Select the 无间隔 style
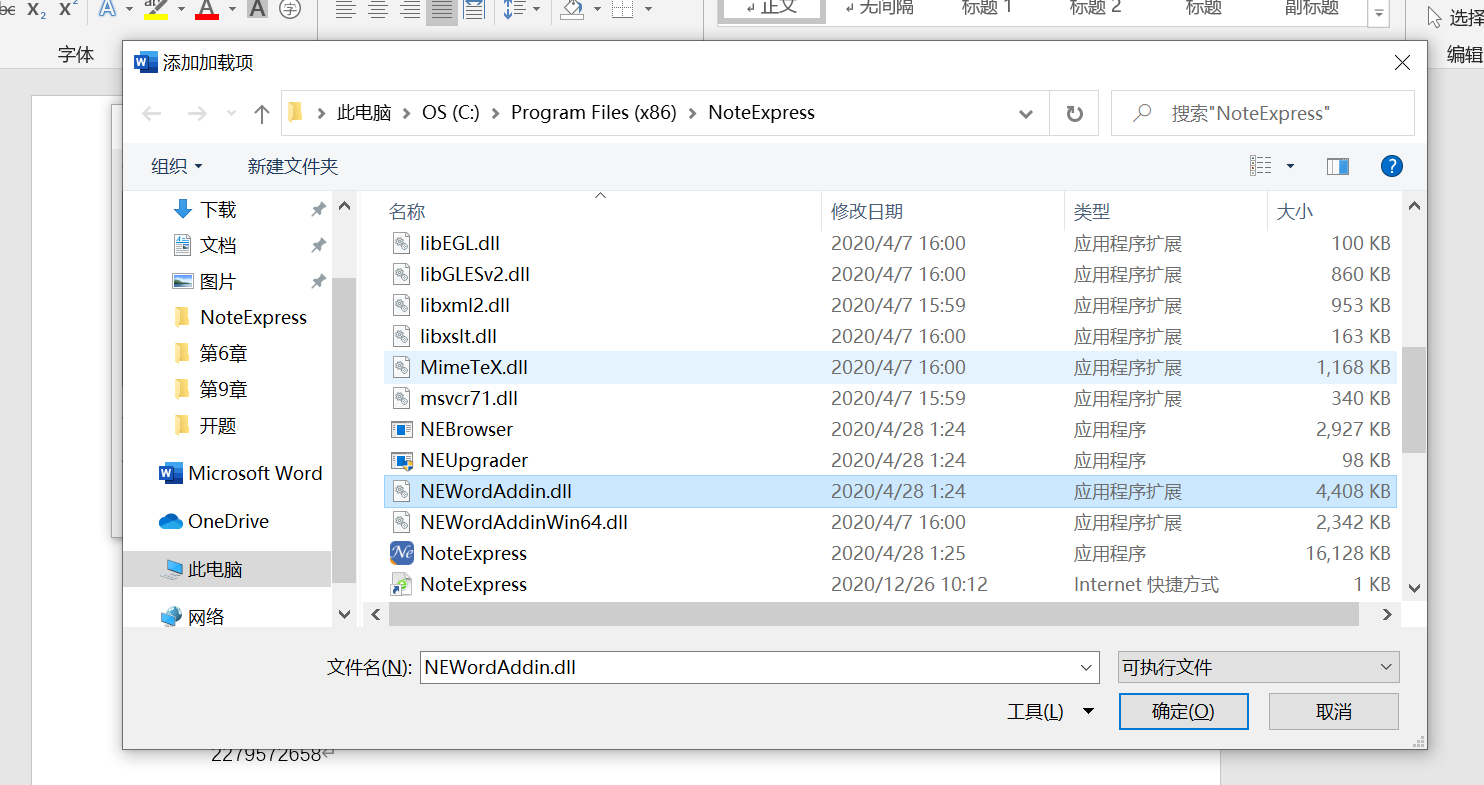 click(880, 8)
